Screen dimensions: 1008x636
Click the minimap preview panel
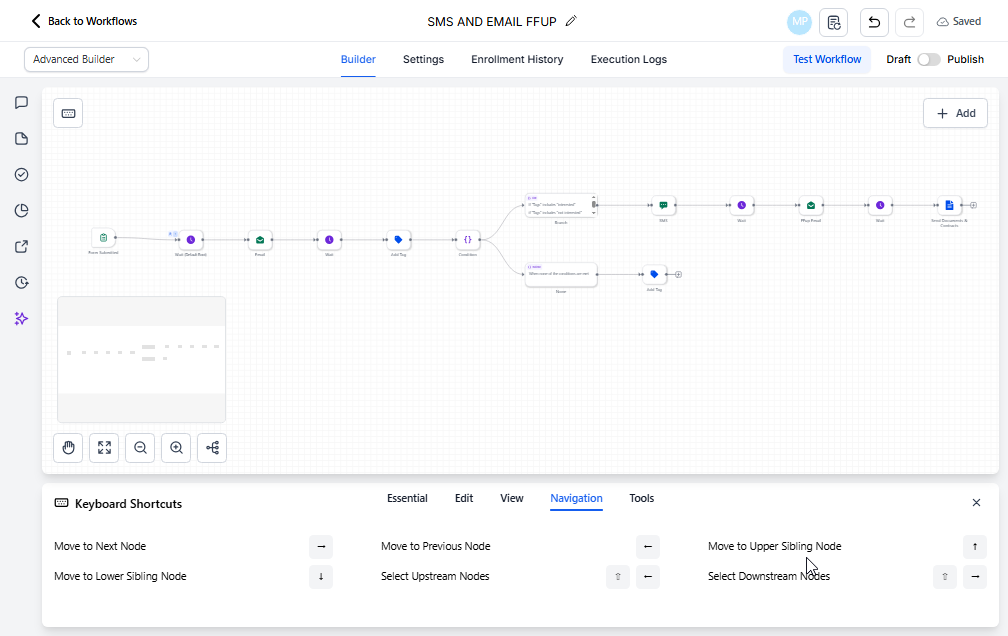pos(141,358)
